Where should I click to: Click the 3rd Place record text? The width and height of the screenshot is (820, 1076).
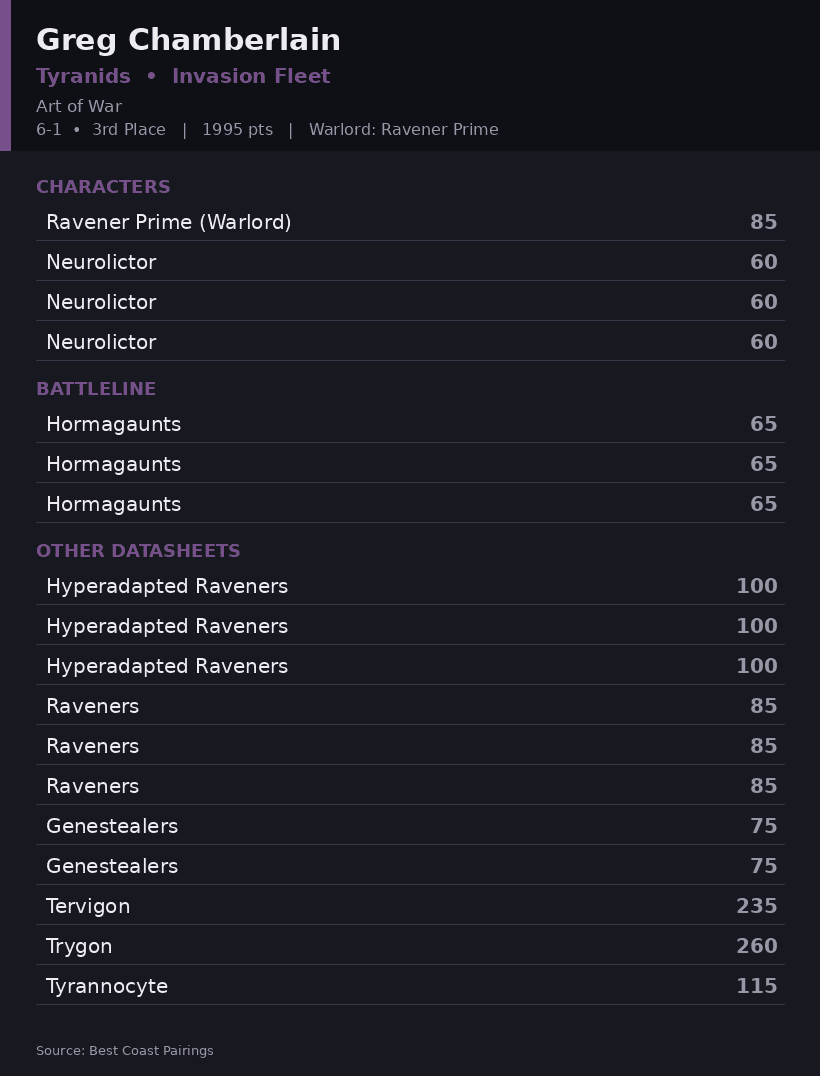(x=129, y=130)
